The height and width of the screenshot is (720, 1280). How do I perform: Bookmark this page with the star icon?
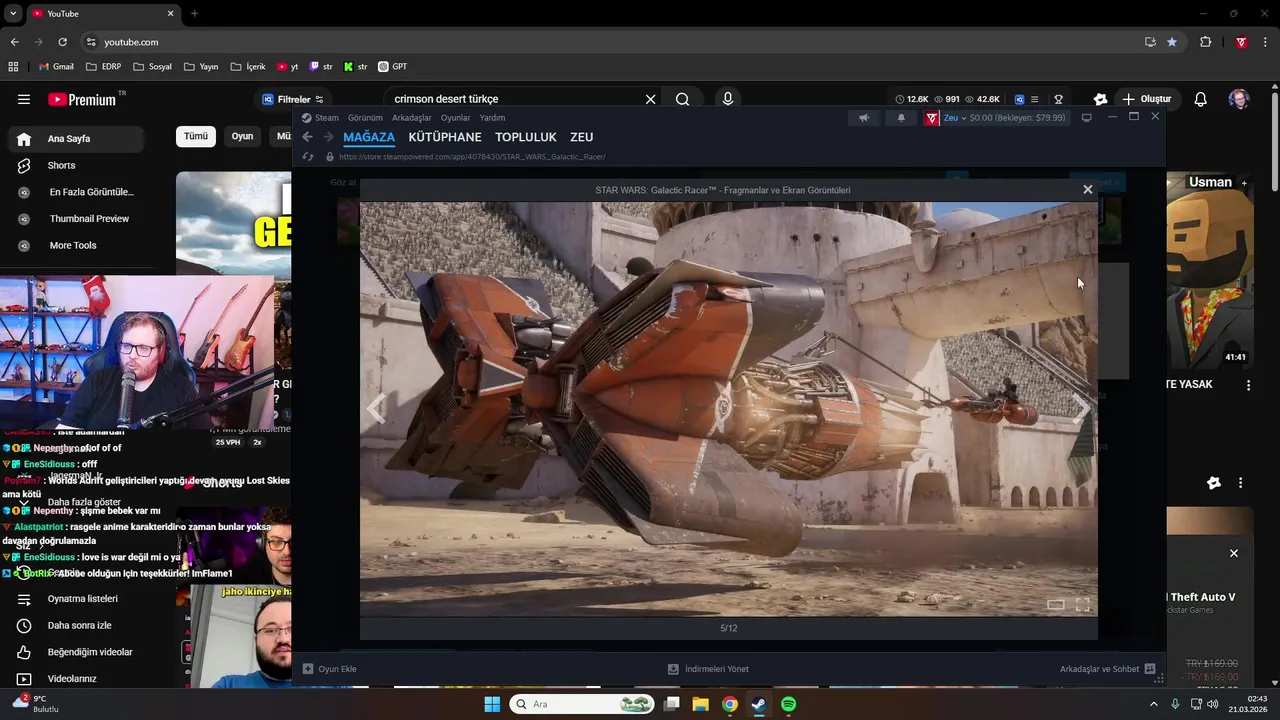click(1172, 42)
